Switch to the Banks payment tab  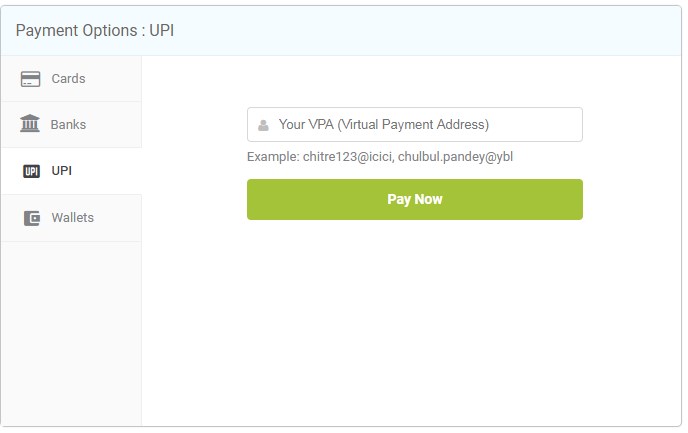[71, 125]
